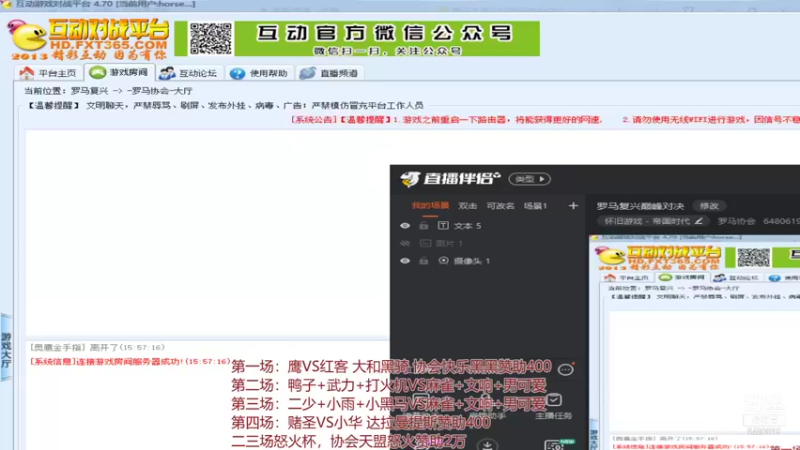Show the hidden 图片 1 source
This screenshot has width=800, height=450.
405,243
